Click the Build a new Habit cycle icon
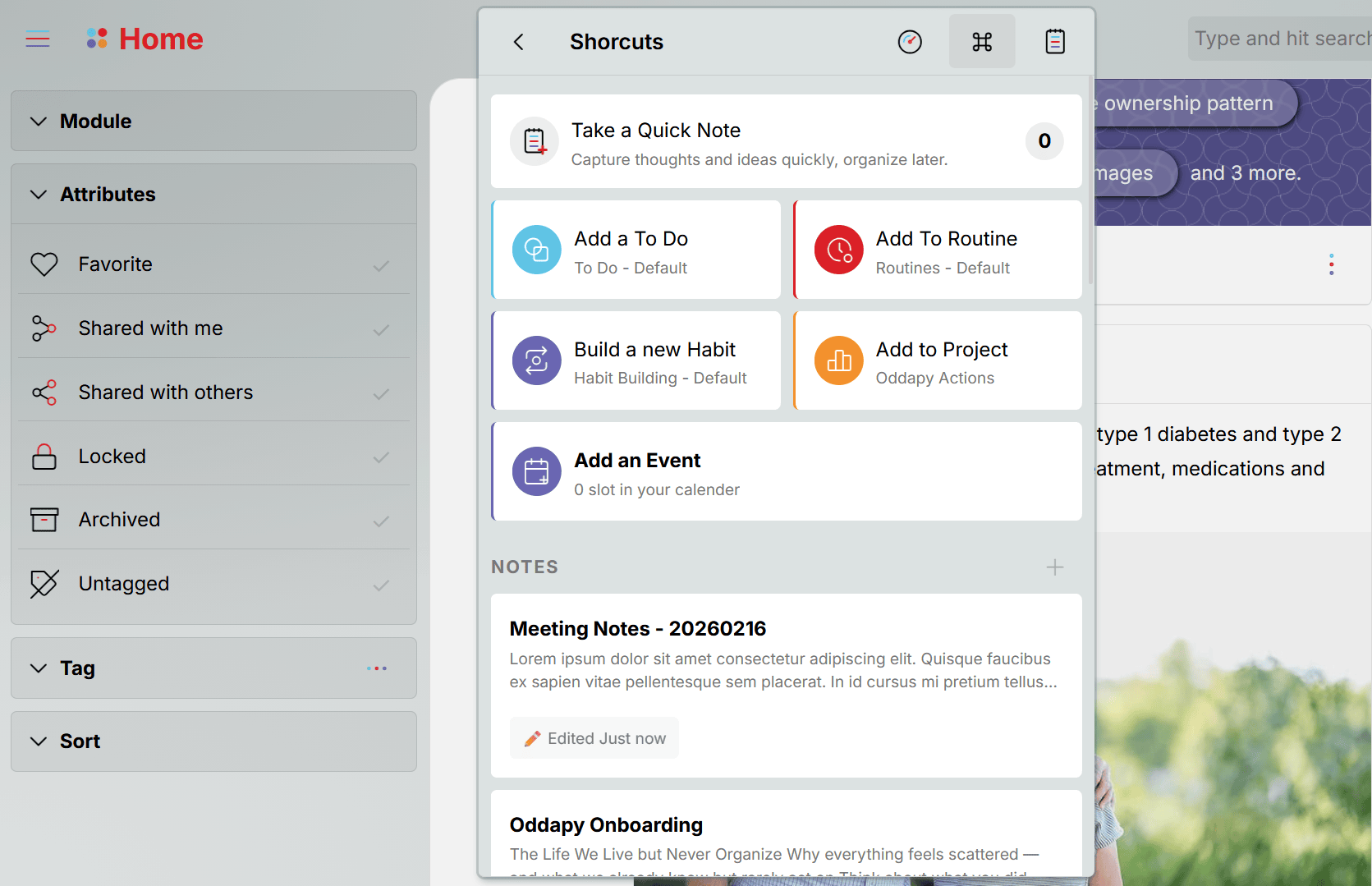The height and width of the screenshot is (886, 1372). [536, 360]
